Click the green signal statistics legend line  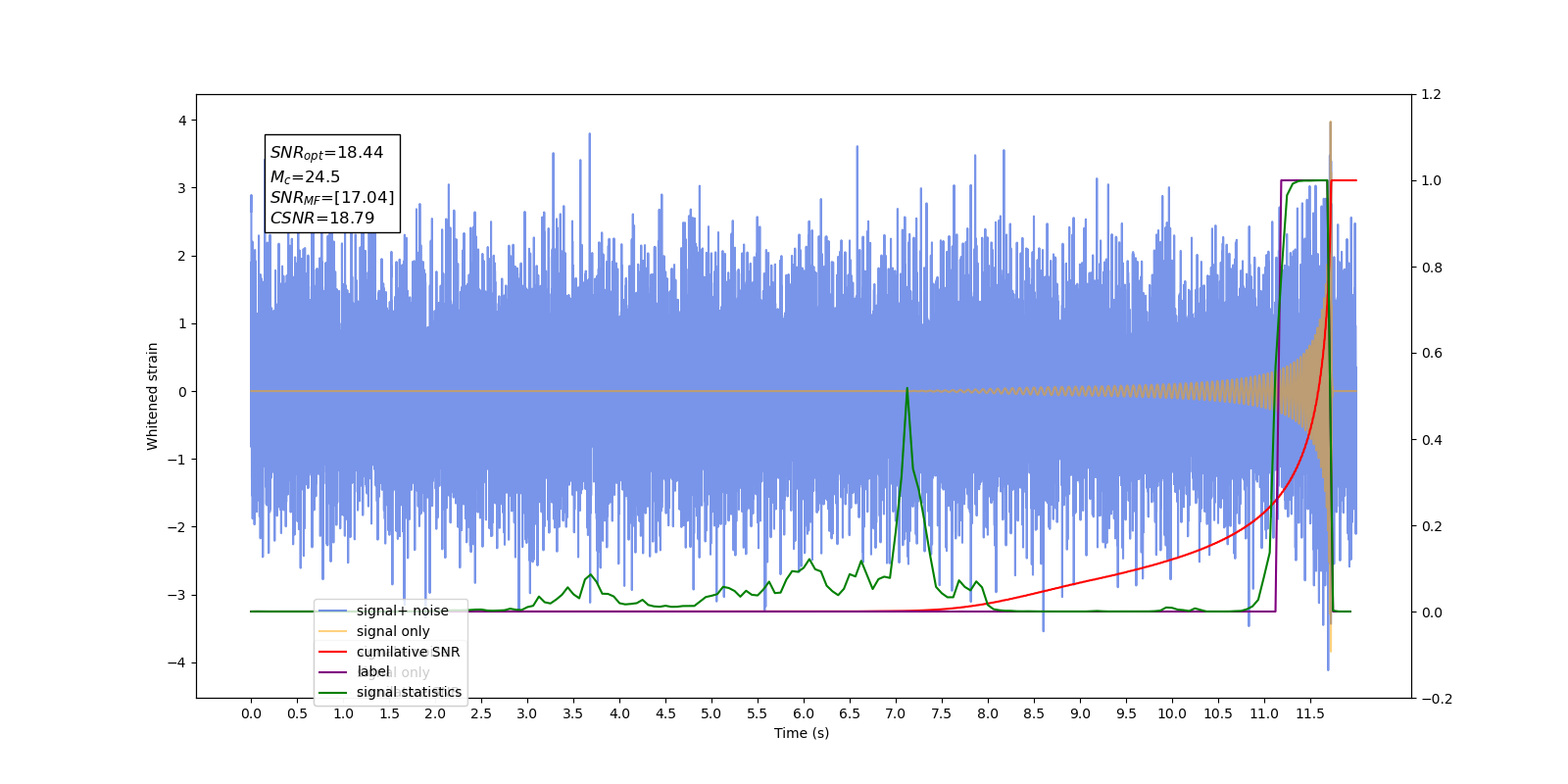tap(333, 692)
